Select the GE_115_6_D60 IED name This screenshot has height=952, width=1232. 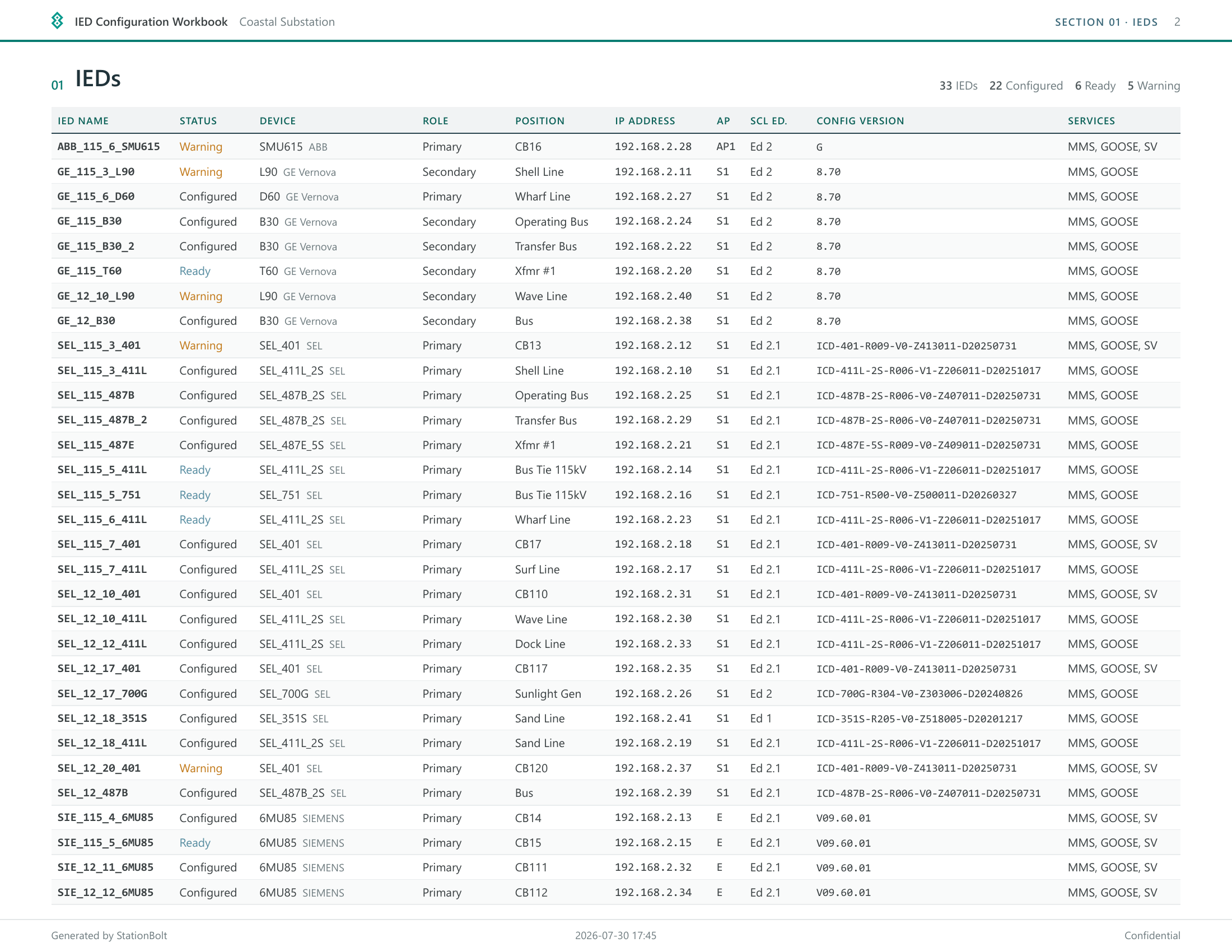point(96,196)
